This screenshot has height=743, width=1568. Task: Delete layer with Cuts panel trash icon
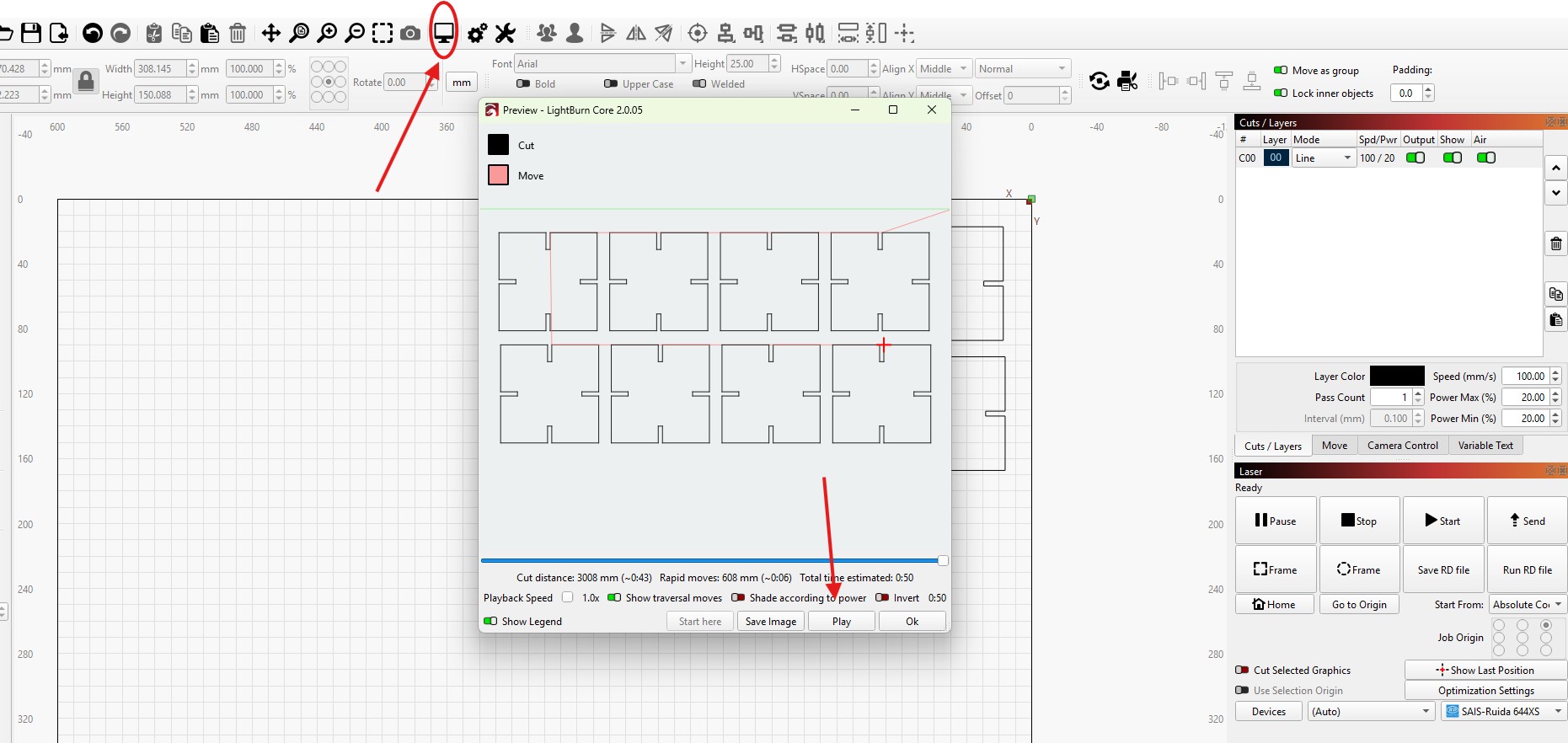coord(1556,243)
